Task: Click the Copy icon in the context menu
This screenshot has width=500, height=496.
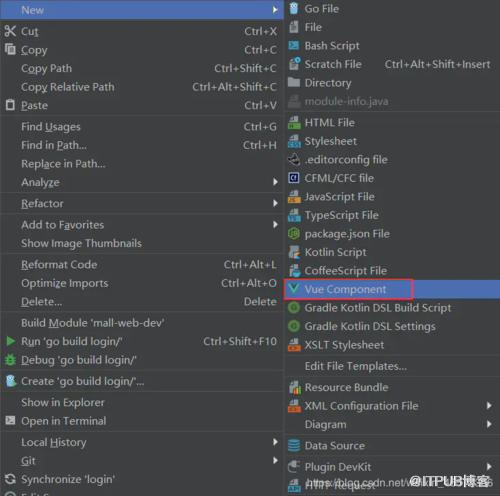Action: coord(10,49)
